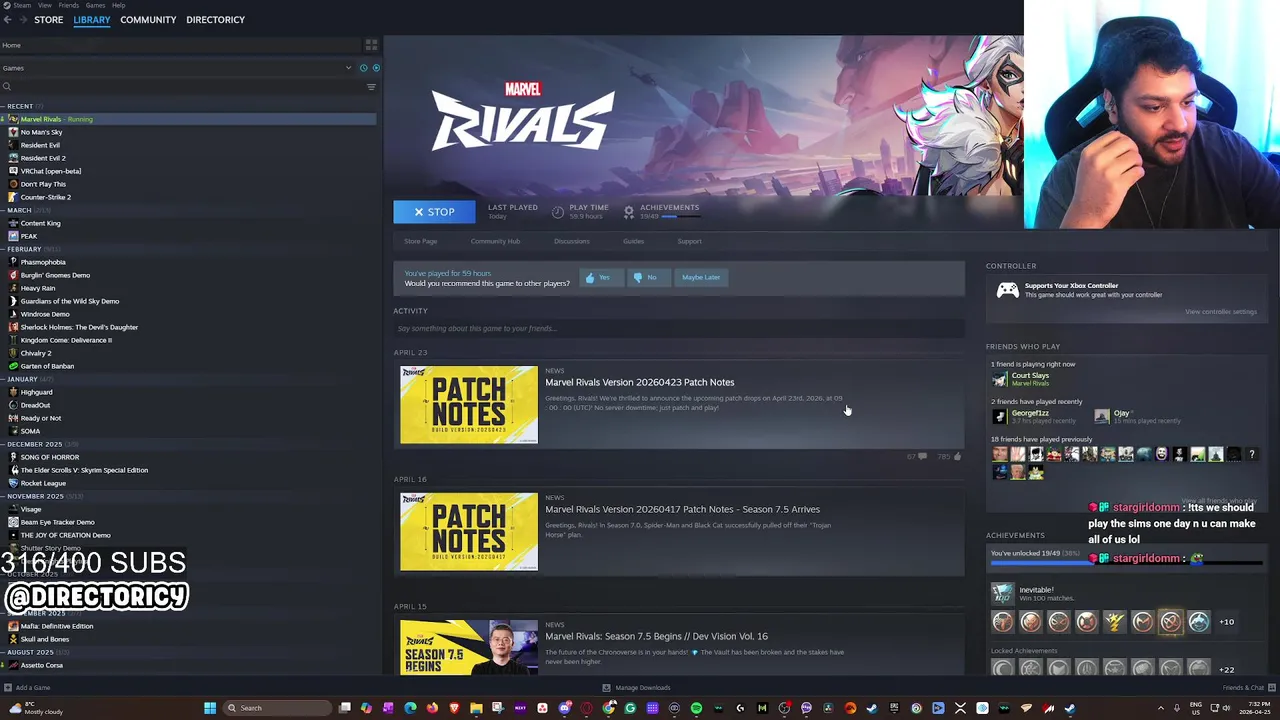Click the Maybe Later button
Viewport: 1280px width, 720px height.
tap(701, 277)
